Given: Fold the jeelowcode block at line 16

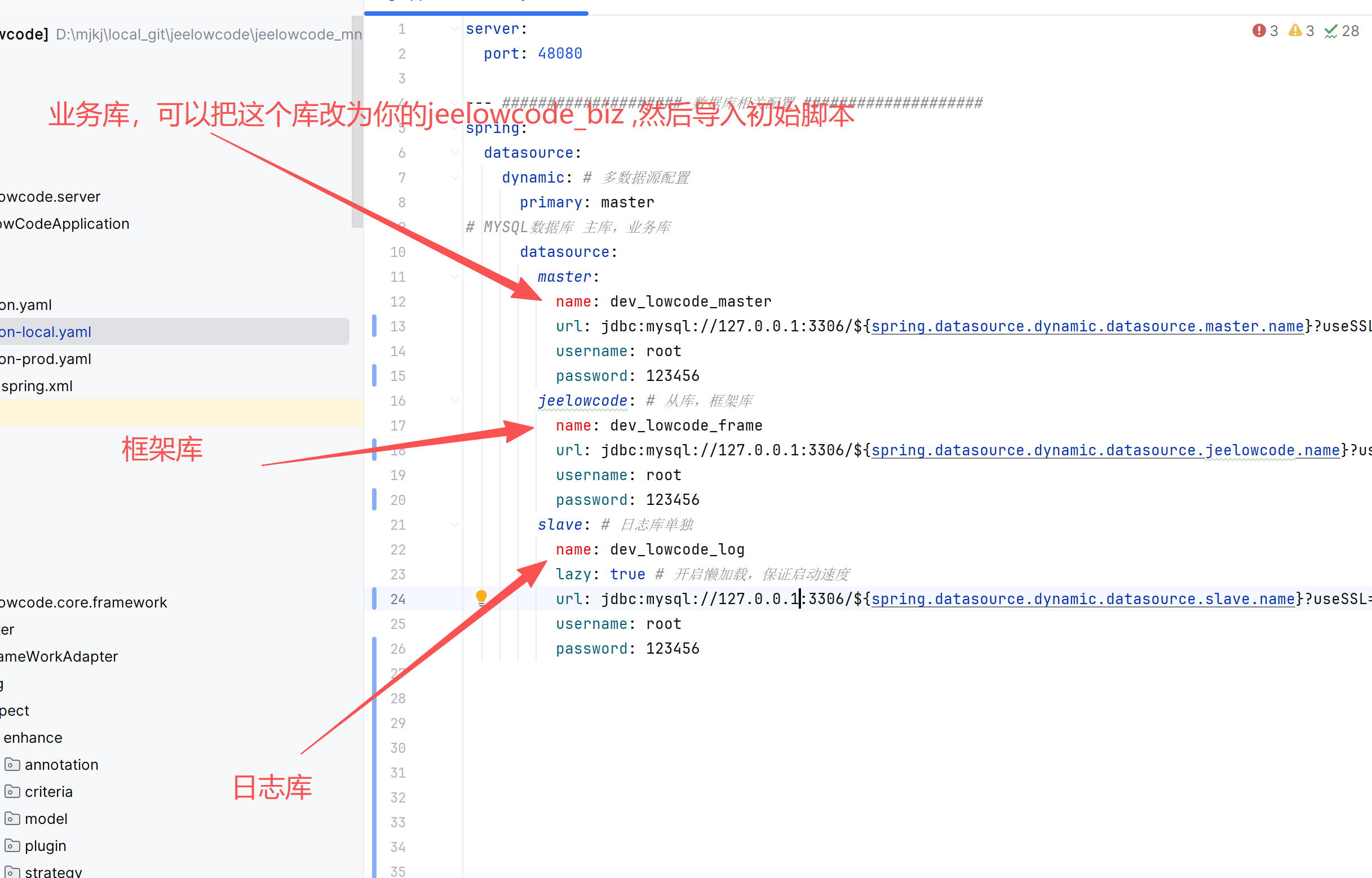Looking at the screenshot, I should [454, 401].
